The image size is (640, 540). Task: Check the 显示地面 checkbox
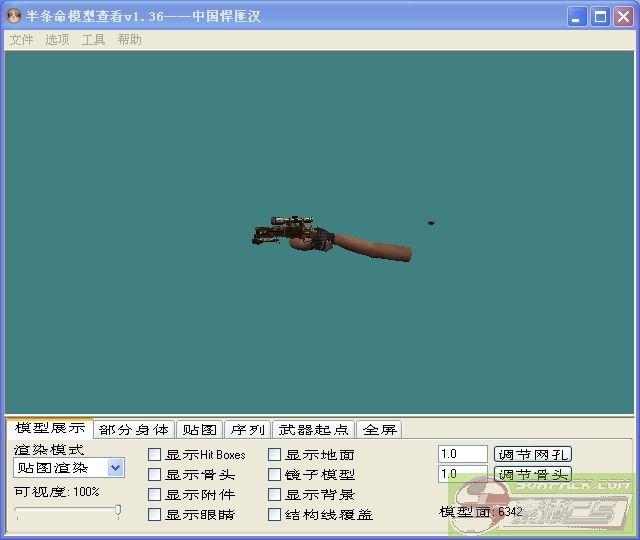[275, 455]
